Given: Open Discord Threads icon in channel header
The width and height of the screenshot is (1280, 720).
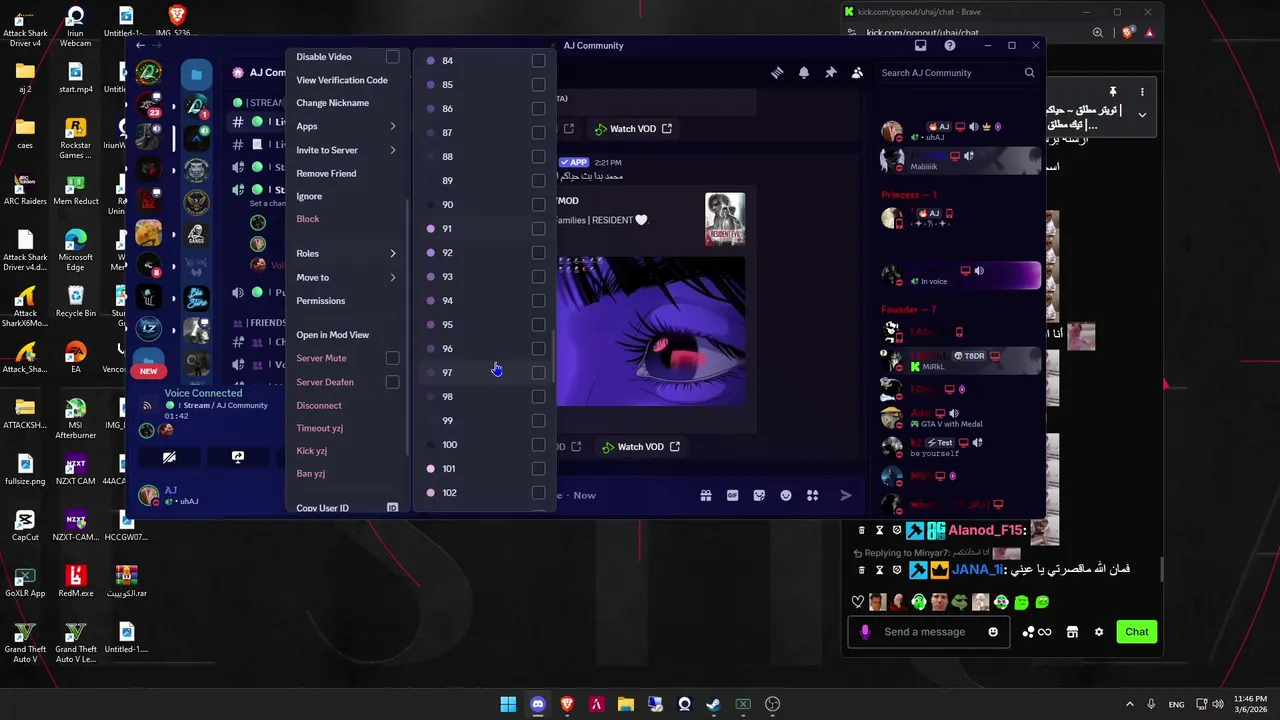Looking at the screenshot, I should [x=777, y=72].
